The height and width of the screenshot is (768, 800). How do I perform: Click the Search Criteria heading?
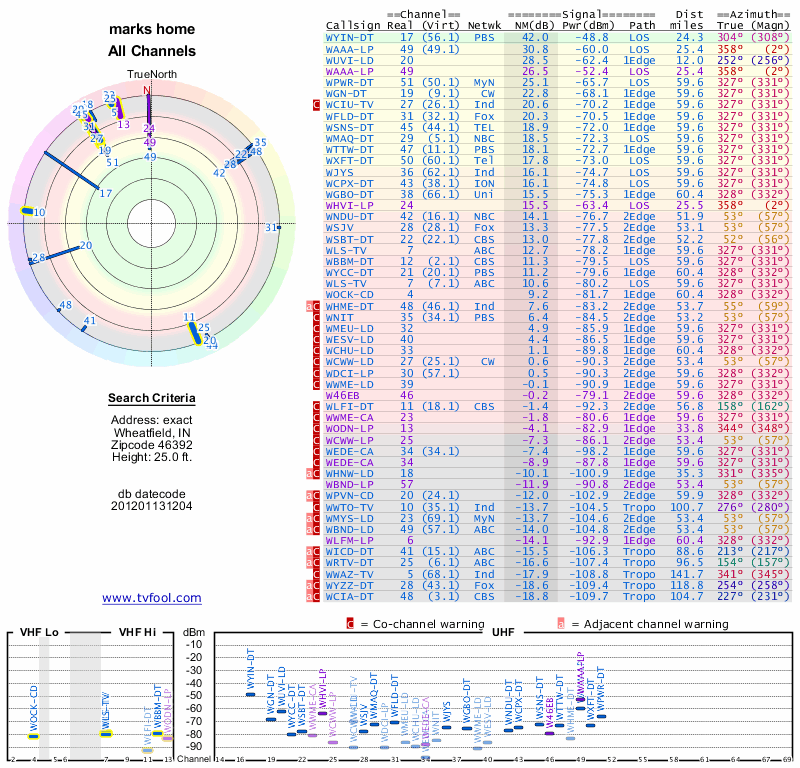152,398
